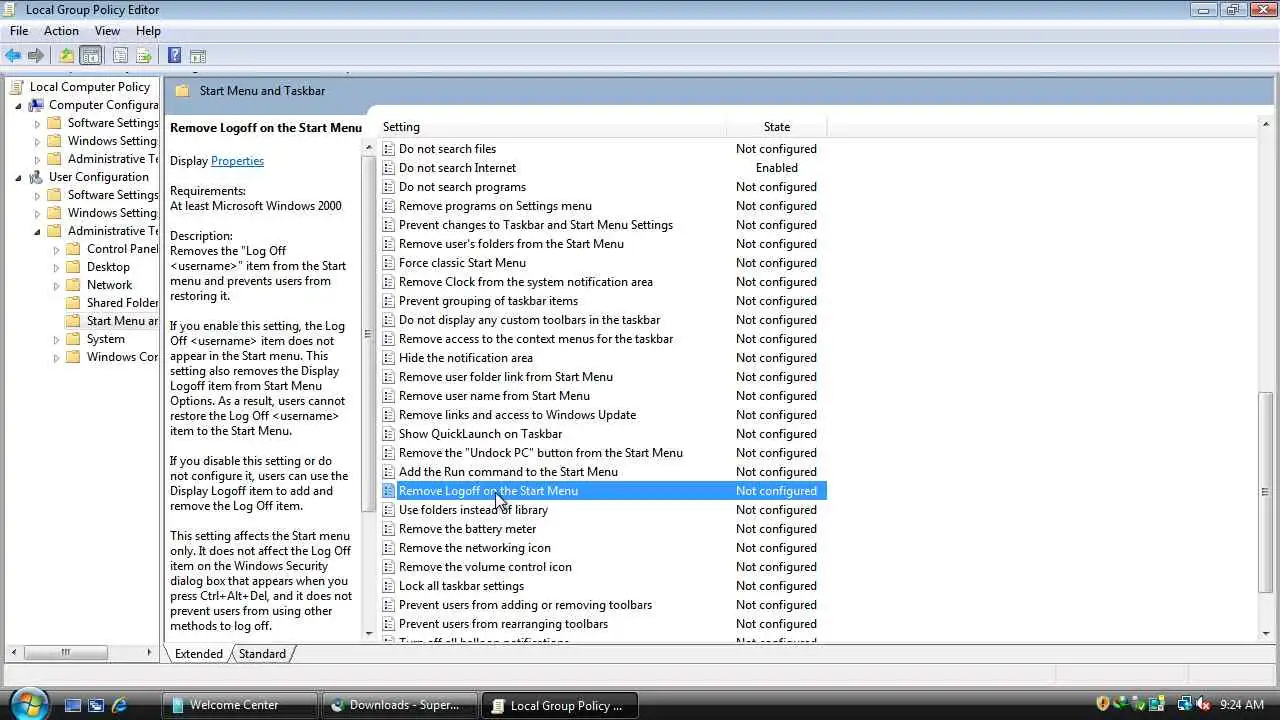Sort list by the State column header

(777, 127)
